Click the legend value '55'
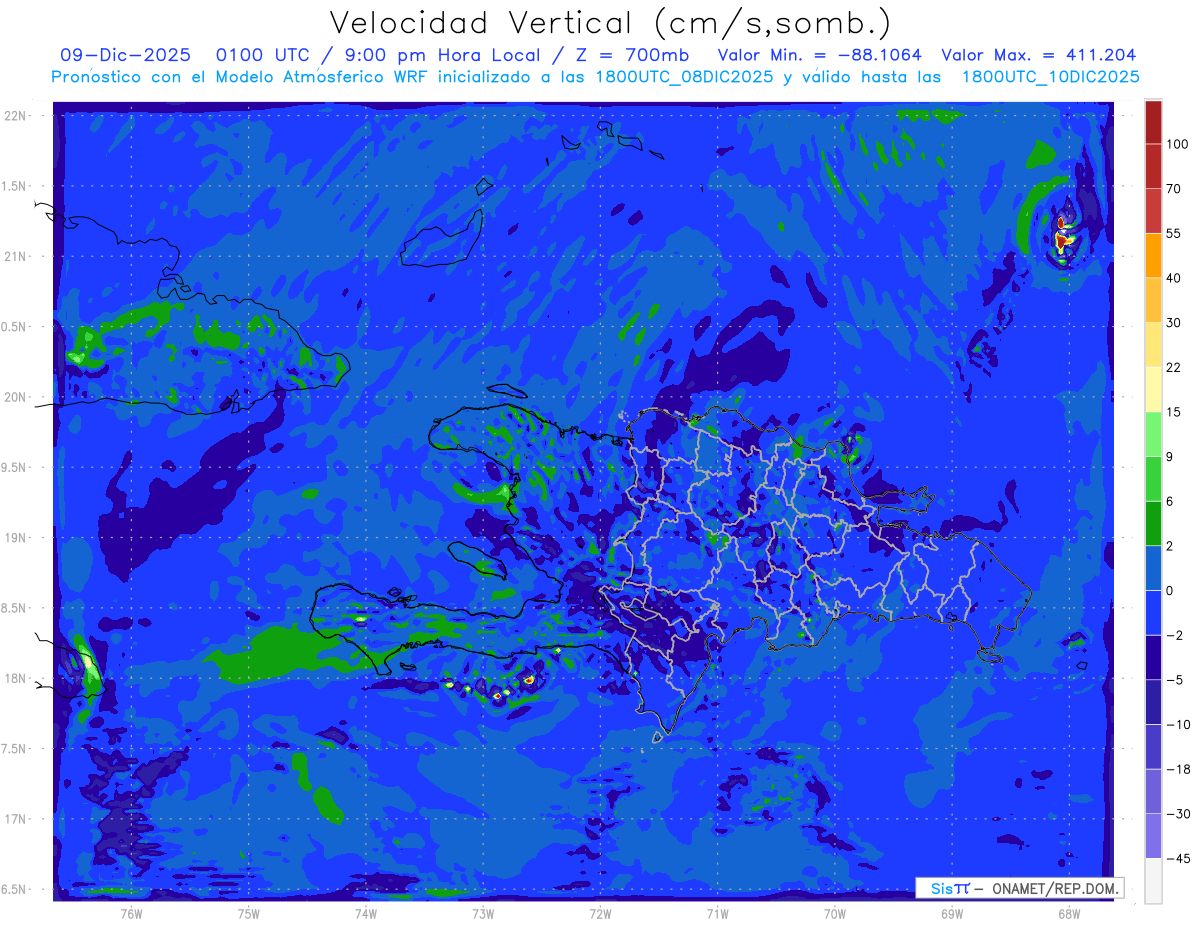Screen dimensions: 1200x927 pyautogui.click(x=1173, y=234)
